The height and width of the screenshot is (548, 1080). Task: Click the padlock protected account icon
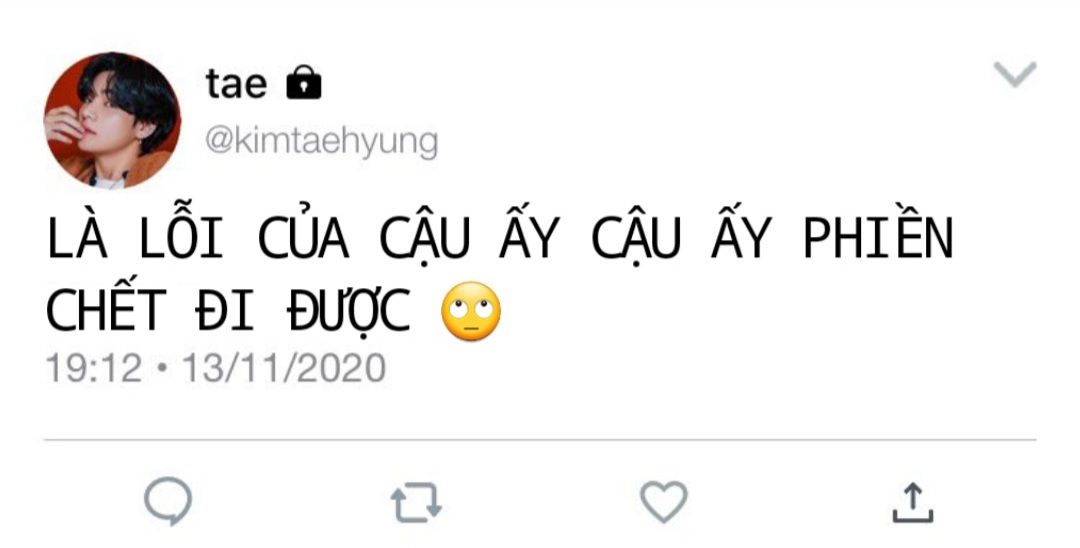pos(304,83)
